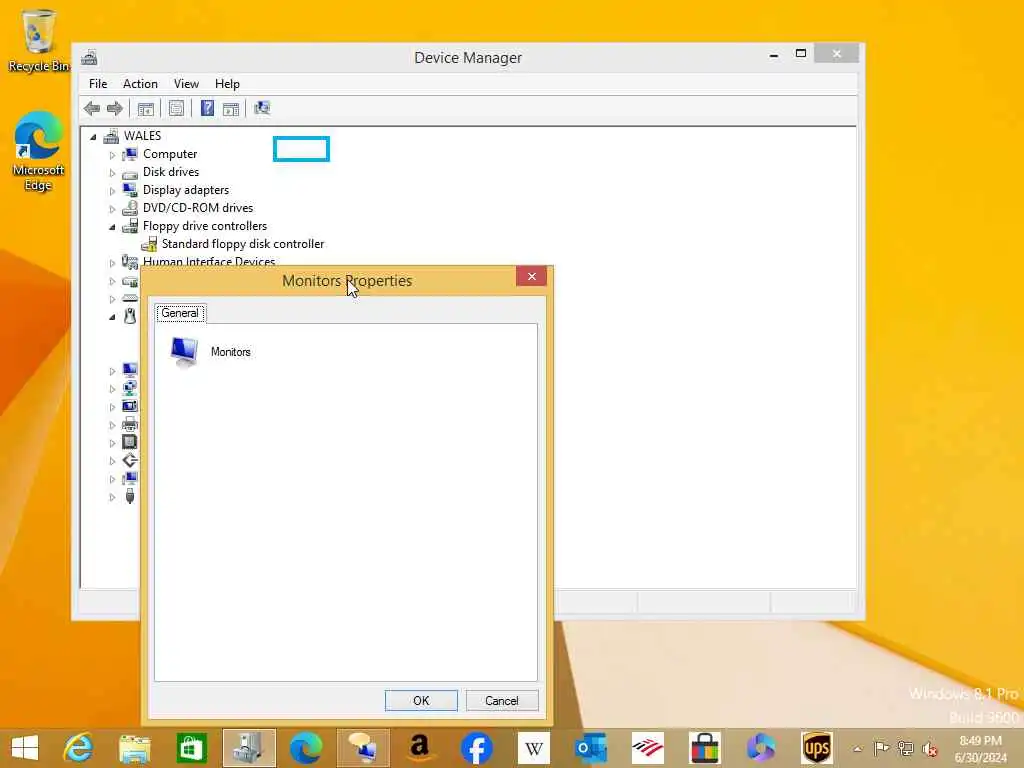The image size is (1024, 768).
Task: Click the Forward arrow in Device Manager toolbar
Action: point(115,108)
